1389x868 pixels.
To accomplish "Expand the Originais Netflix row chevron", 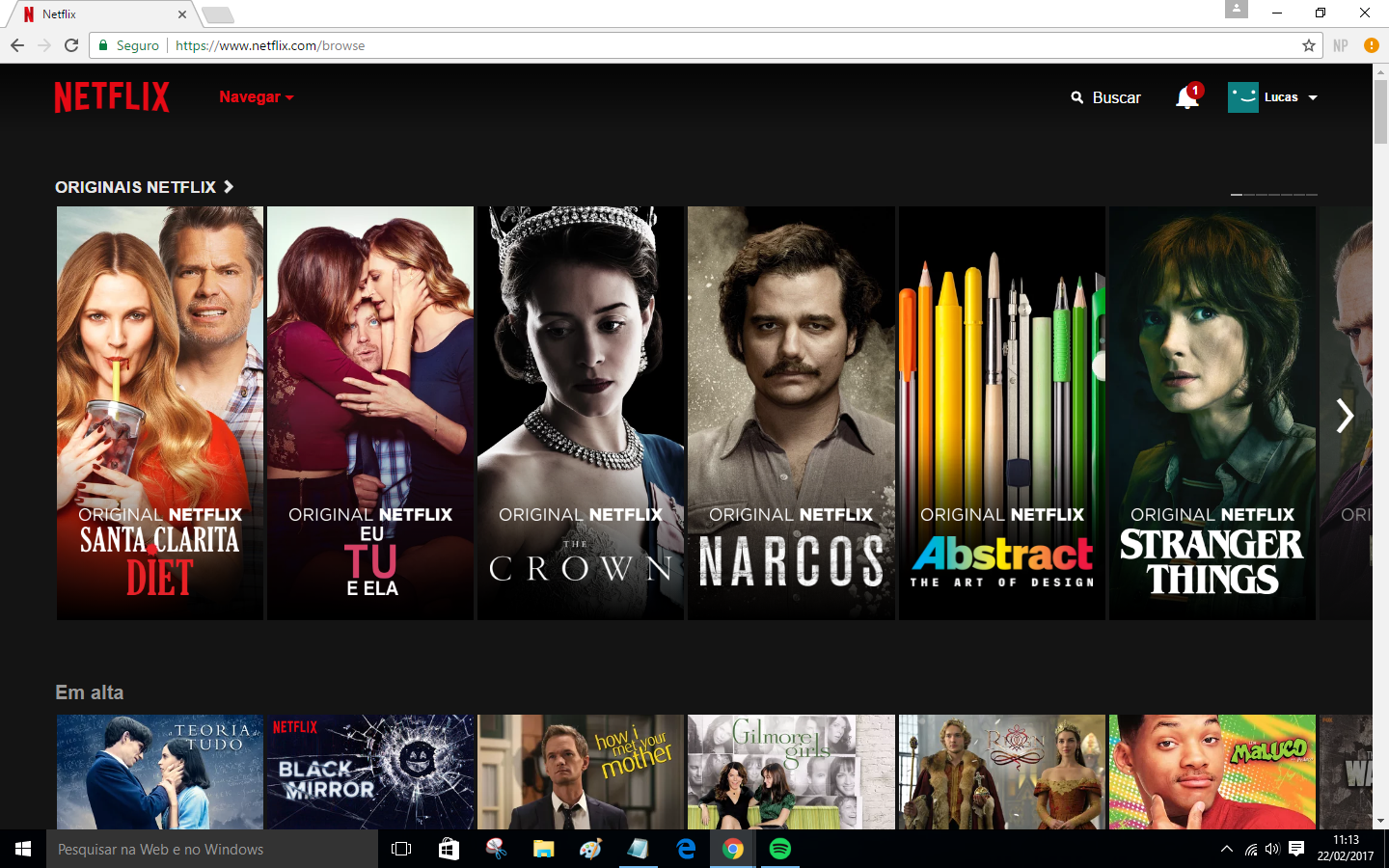I will (x=229, y=187).
